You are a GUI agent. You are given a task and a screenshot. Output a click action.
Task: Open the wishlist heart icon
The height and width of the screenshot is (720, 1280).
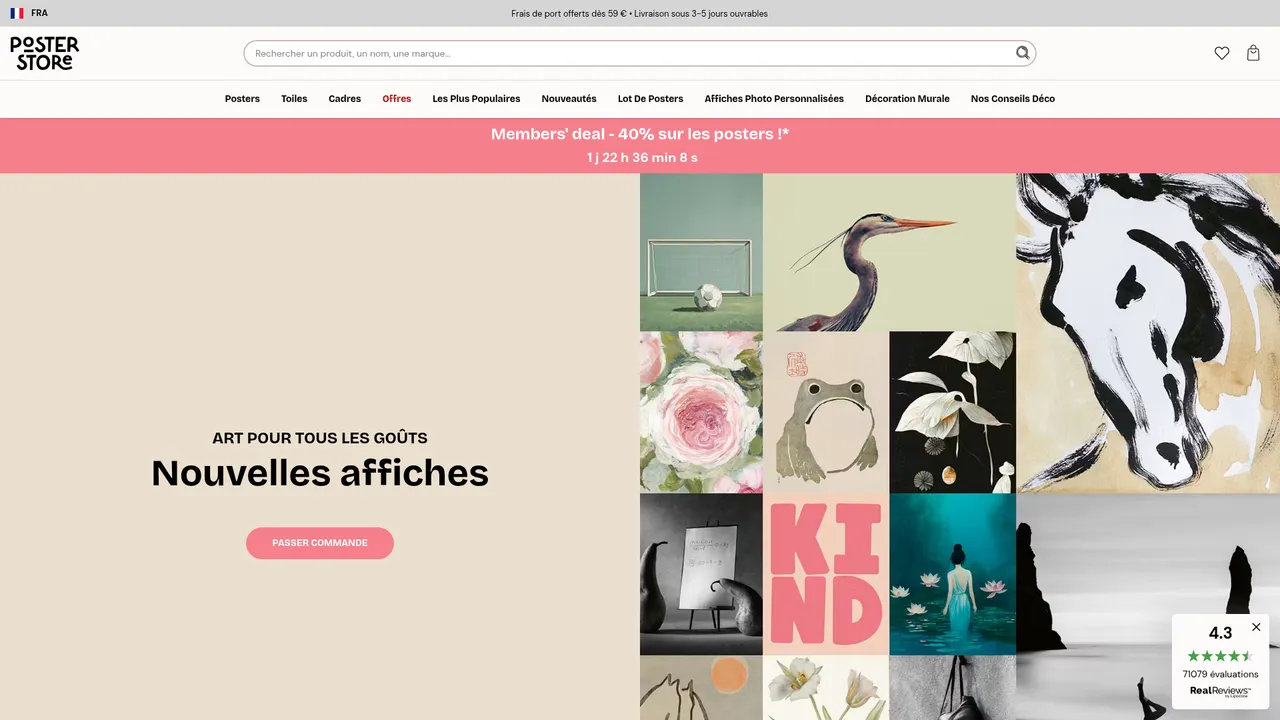pyautogui.click(x=1222, y=53)
